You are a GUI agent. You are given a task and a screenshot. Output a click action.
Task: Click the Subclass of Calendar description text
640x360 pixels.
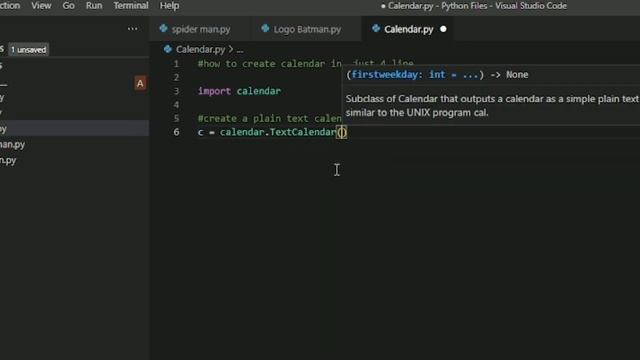point(492,106)
